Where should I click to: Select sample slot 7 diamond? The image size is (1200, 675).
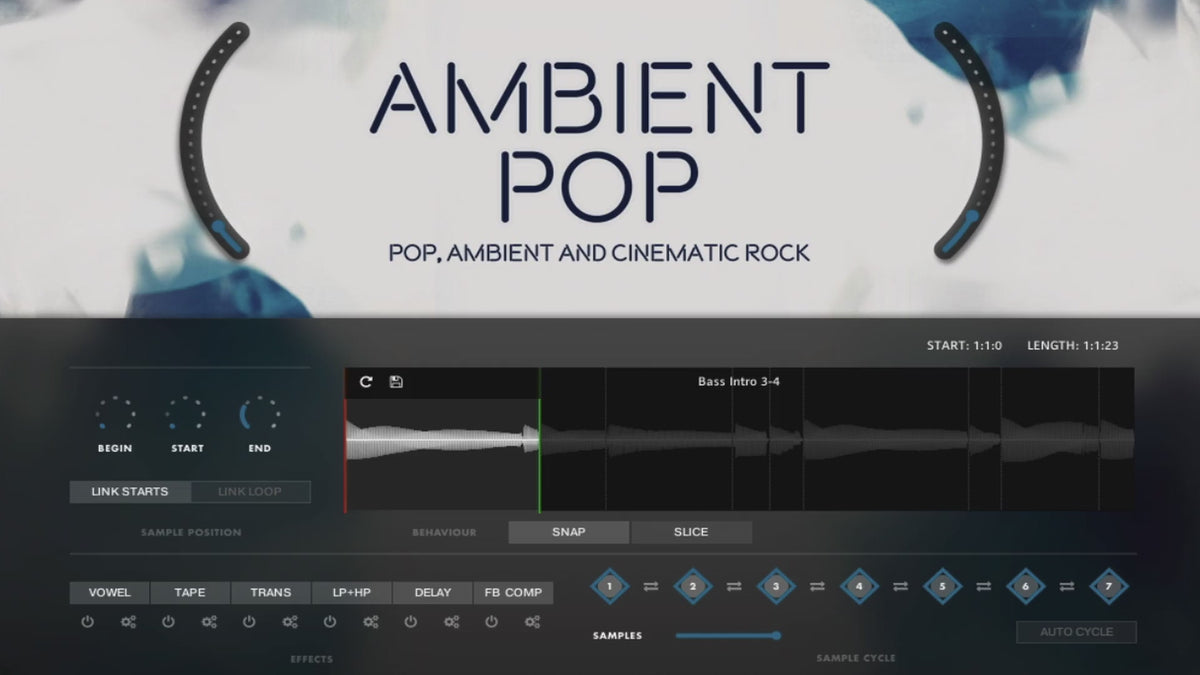[1108, 587]
